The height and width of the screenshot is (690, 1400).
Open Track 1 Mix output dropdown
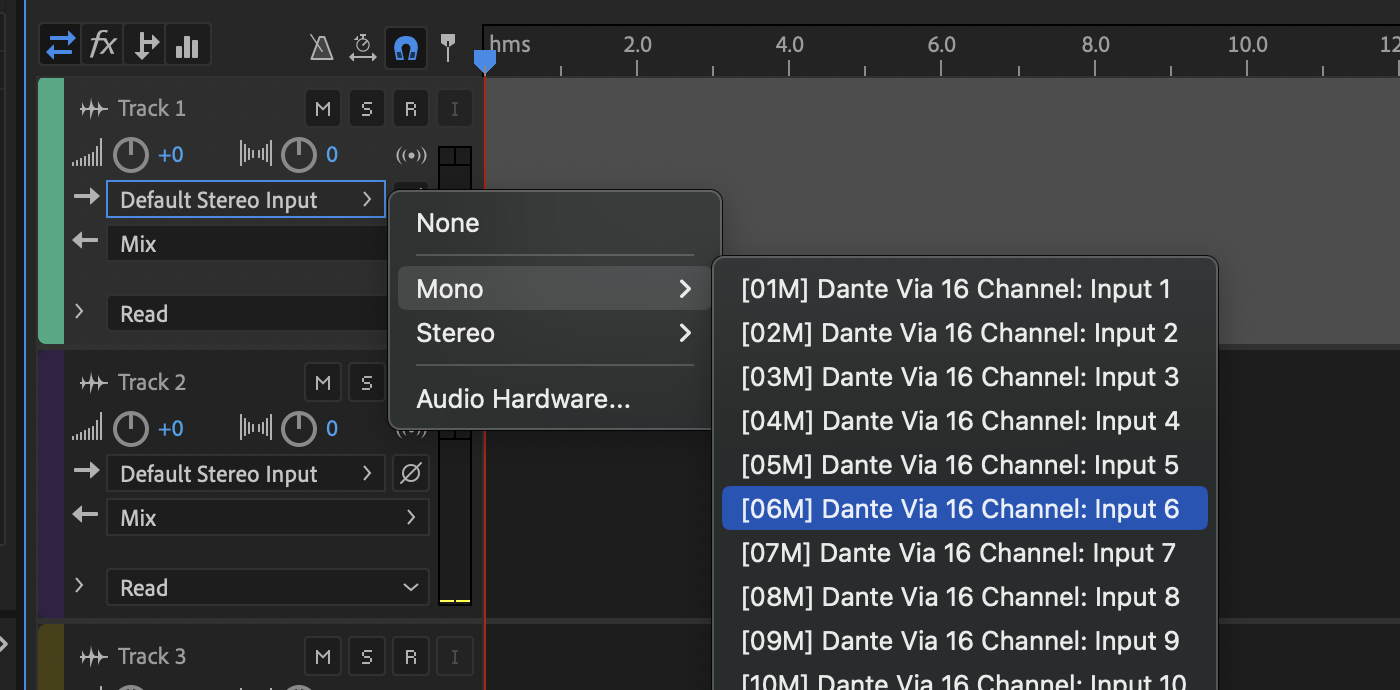(x=247, y=244)
